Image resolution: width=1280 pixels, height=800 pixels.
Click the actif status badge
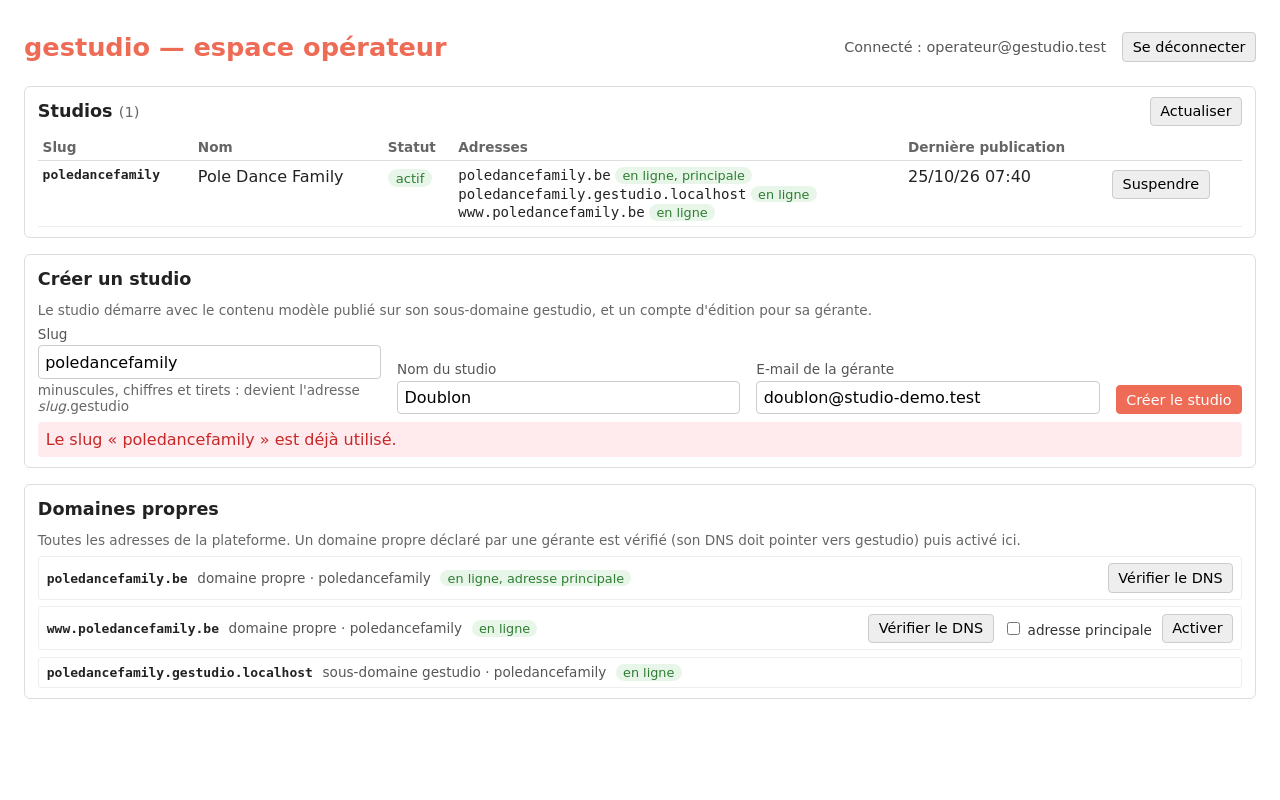tap(410, 178)
